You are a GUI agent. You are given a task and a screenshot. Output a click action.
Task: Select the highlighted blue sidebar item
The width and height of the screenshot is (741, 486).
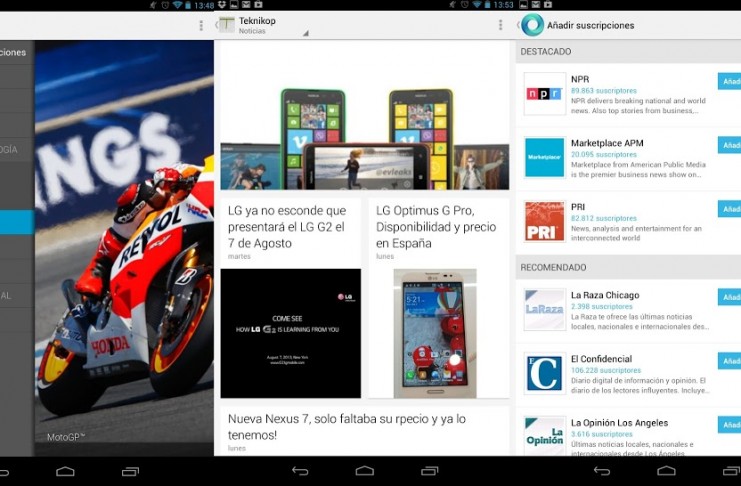[17, 222]
